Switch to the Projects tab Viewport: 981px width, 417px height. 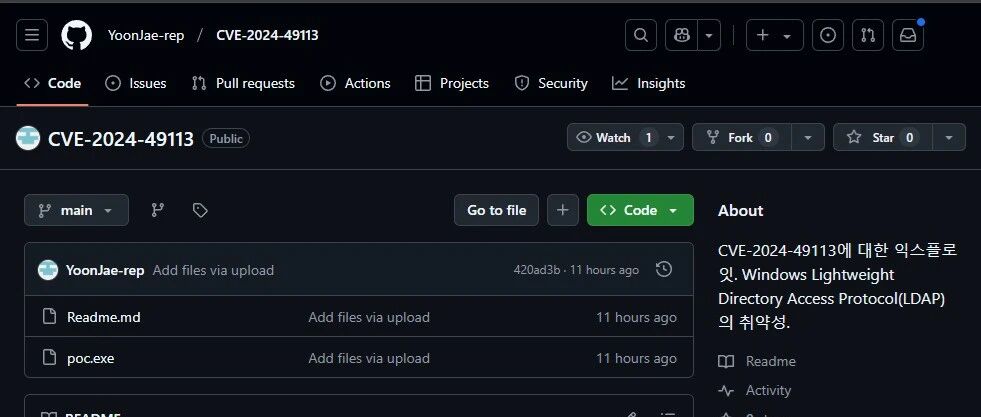click(452, 83)
